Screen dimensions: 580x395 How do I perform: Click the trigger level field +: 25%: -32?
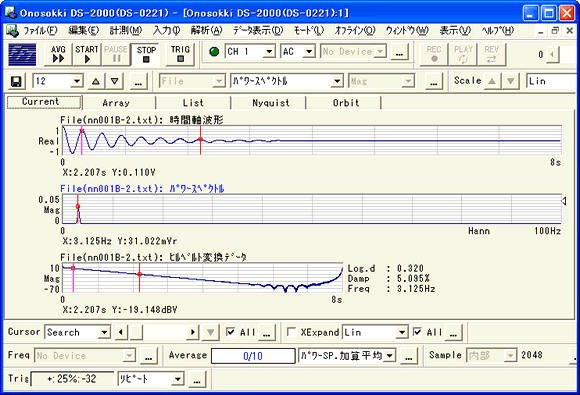tap(72, 379)
